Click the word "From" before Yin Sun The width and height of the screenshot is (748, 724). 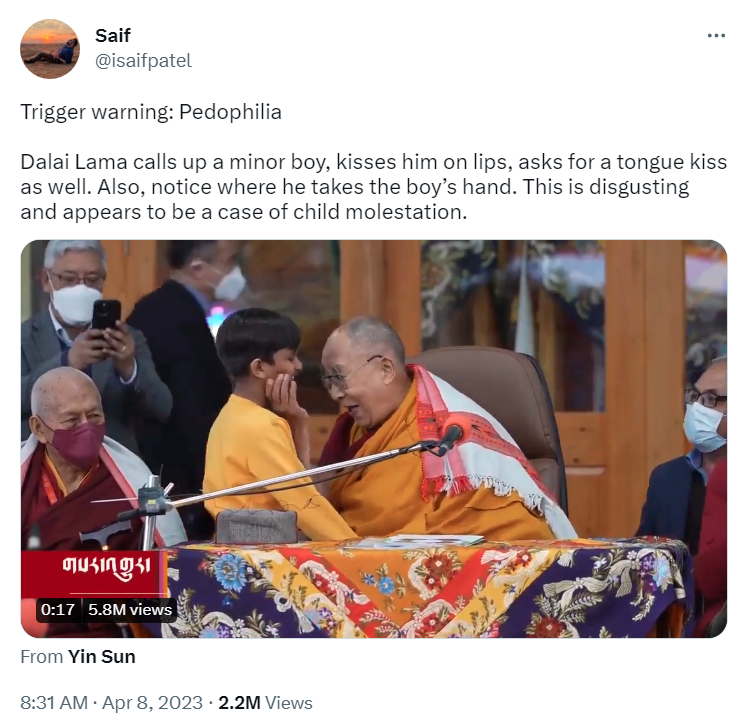[42, 657]
